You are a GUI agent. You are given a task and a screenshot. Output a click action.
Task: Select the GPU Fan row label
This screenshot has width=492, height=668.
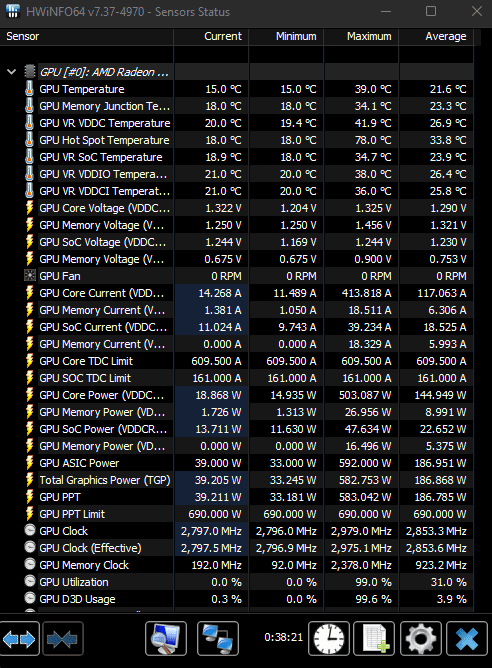[60, 276]
